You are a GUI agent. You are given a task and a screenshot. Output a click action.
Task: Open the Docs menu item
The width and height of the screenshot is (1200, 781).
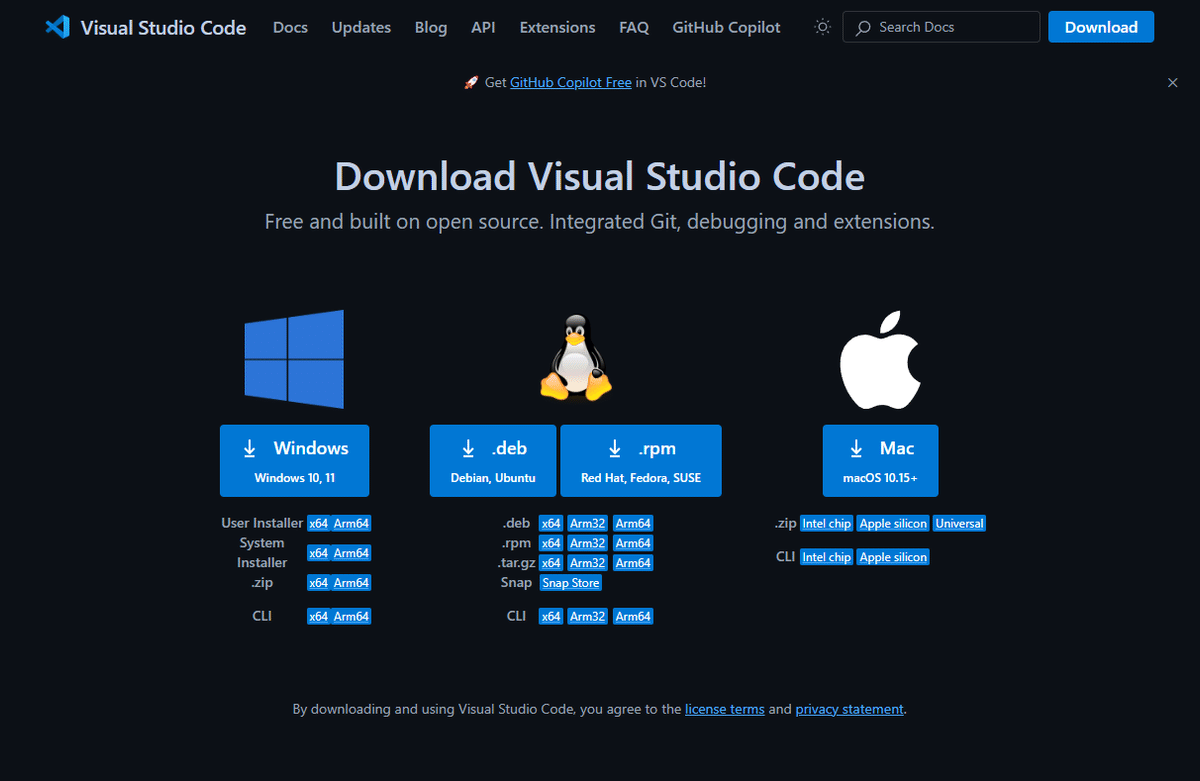click(290, 28)
